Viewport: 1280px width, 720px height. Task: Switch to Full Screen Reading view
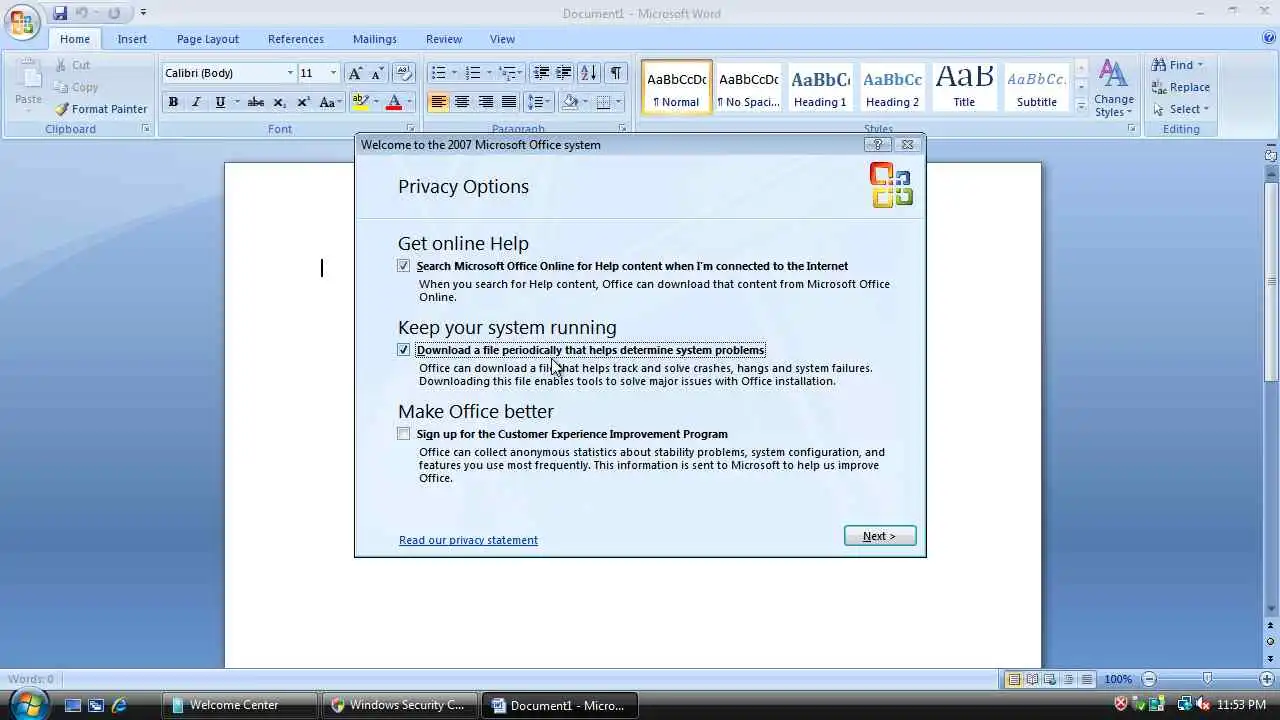click(x=1032, y=679)
